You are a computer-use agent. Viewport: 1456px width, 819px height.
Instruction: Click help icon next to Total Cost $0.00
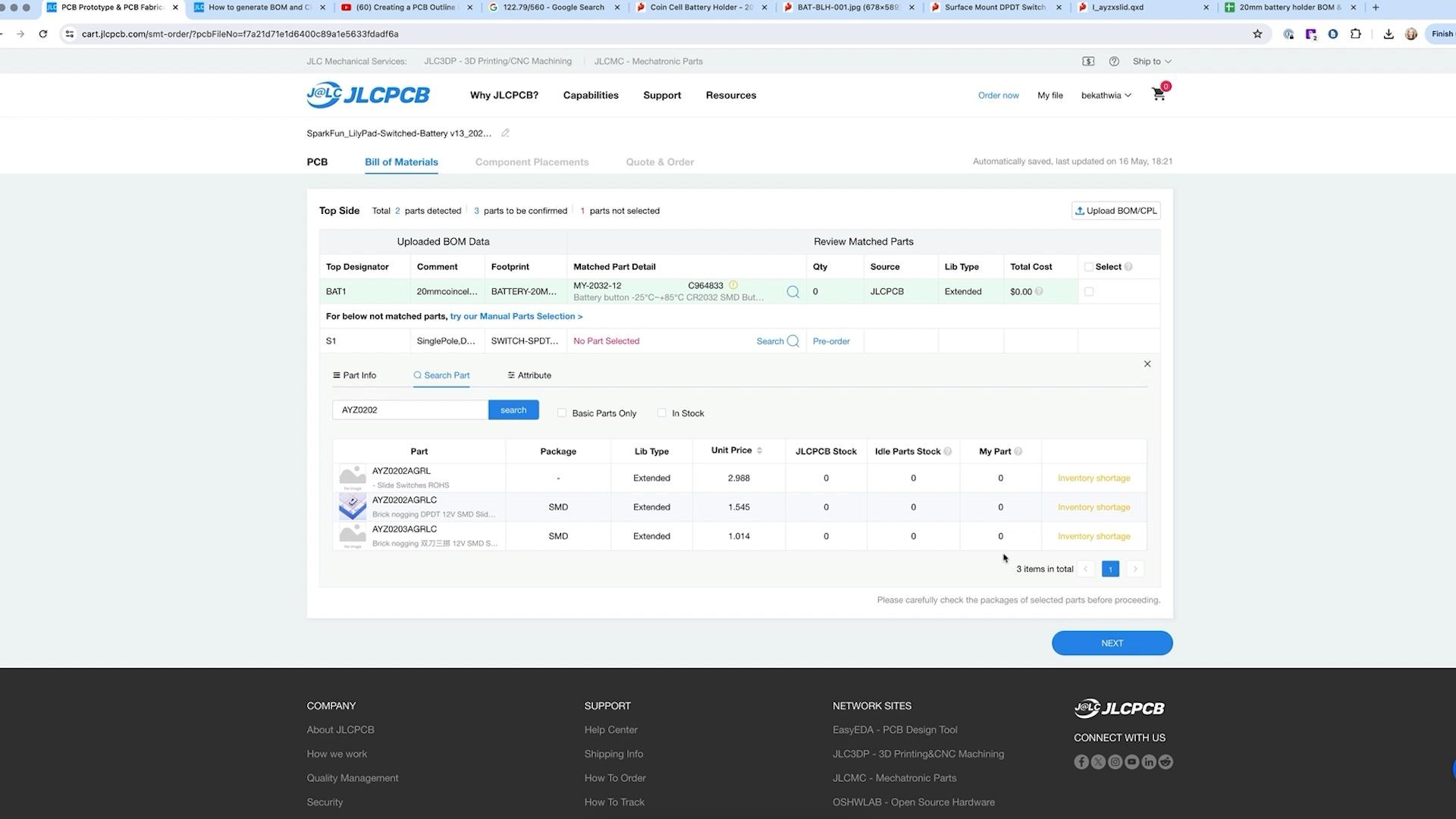[1039, 291]
